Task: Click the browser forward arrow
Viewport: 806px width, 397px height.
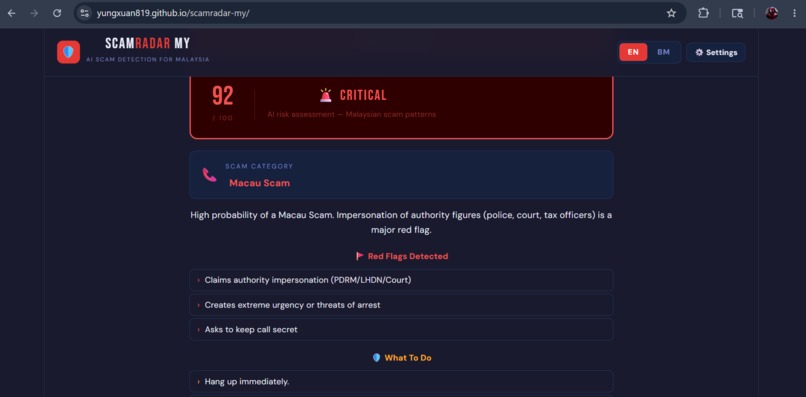Action: point(34,13)
